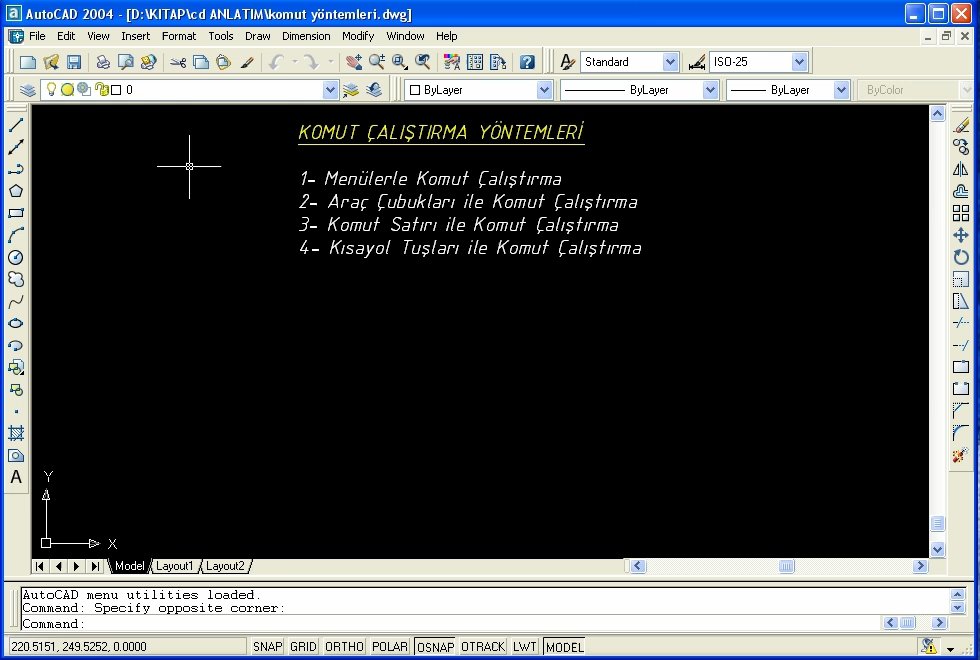The image size is (980, 660).
Task: Expand the undo history dropdown arrow
Action: [x=295, y=62]
